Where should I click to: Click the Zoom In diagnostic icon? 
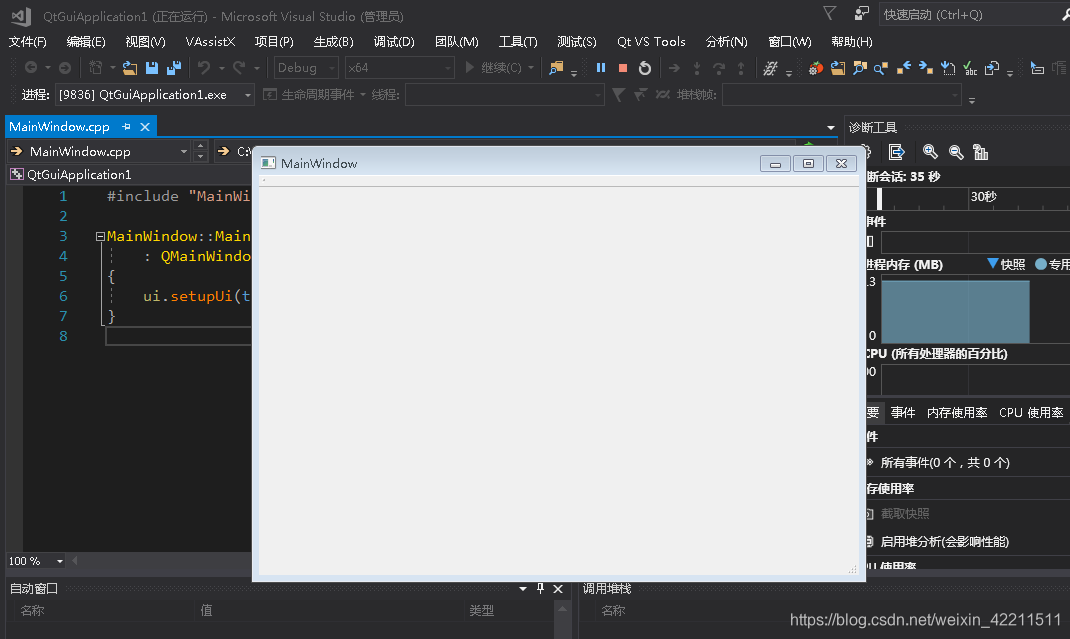(x=930, y=152)
